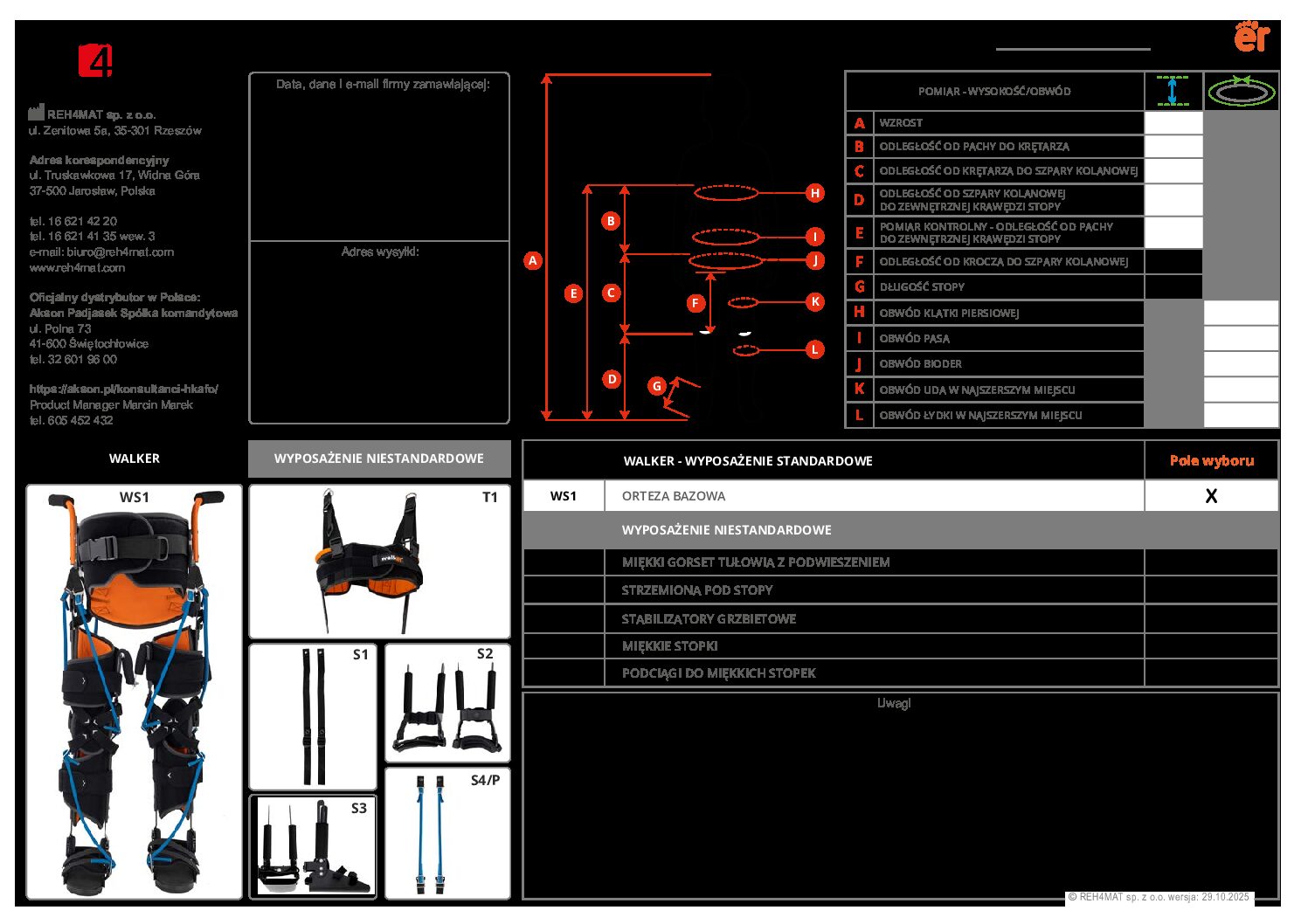Select the red L marker for calf

click(x=814, y=349)
